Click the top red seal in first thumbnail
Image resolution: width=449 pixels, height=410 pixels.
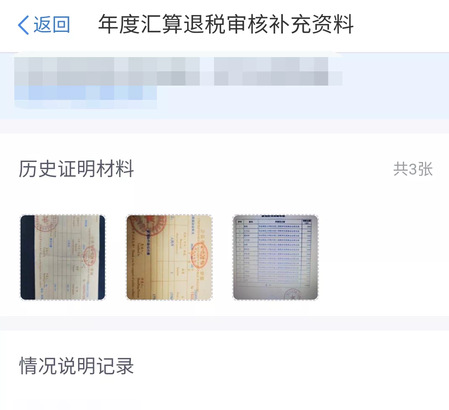click(x=47, y=223)
